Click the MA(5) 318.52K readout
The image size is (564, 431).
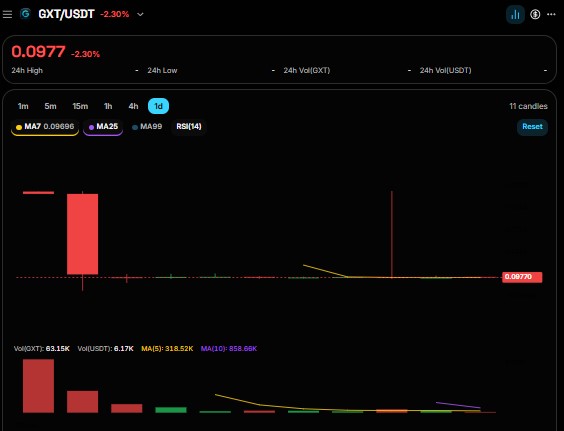[167, 349]
